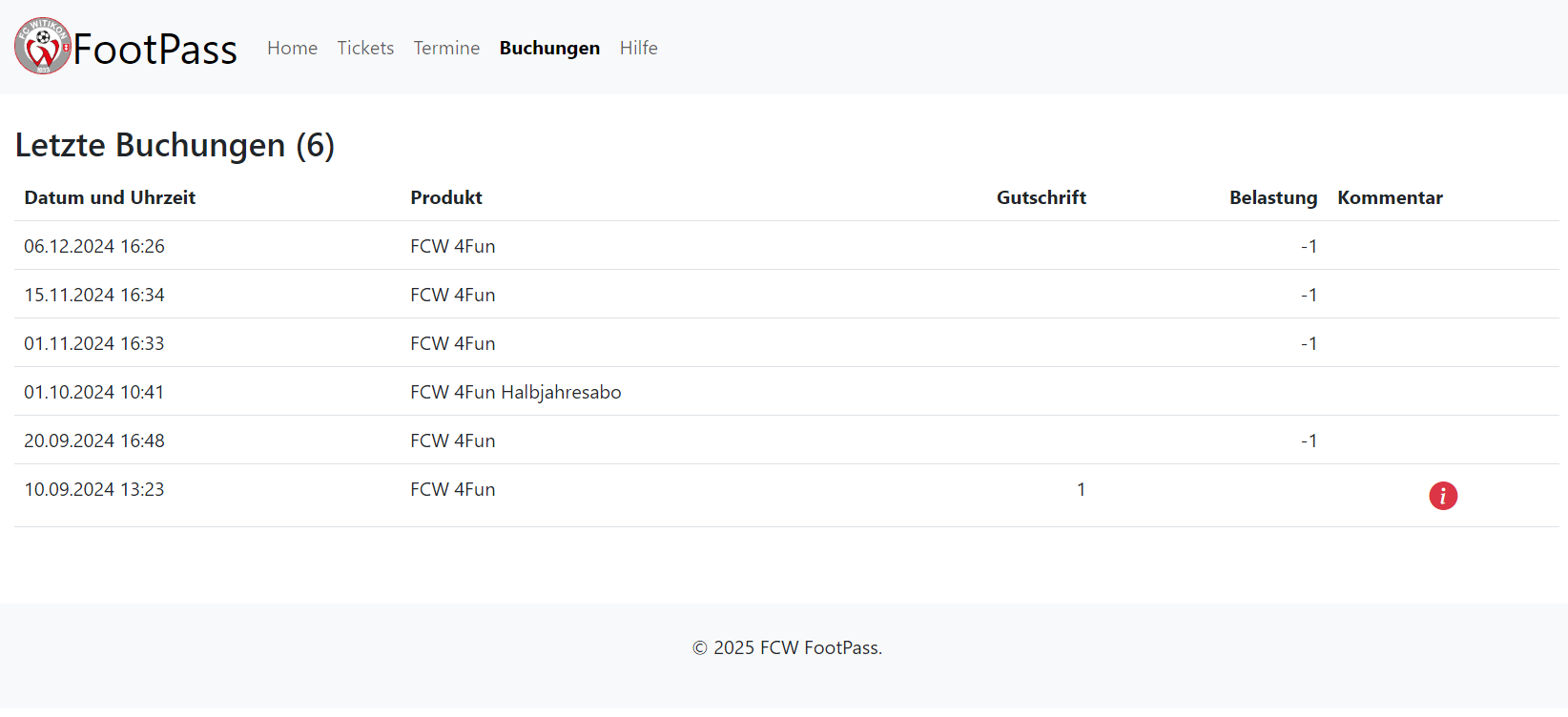
Task: Open the Tickets menu item
Action: [365, 48]
